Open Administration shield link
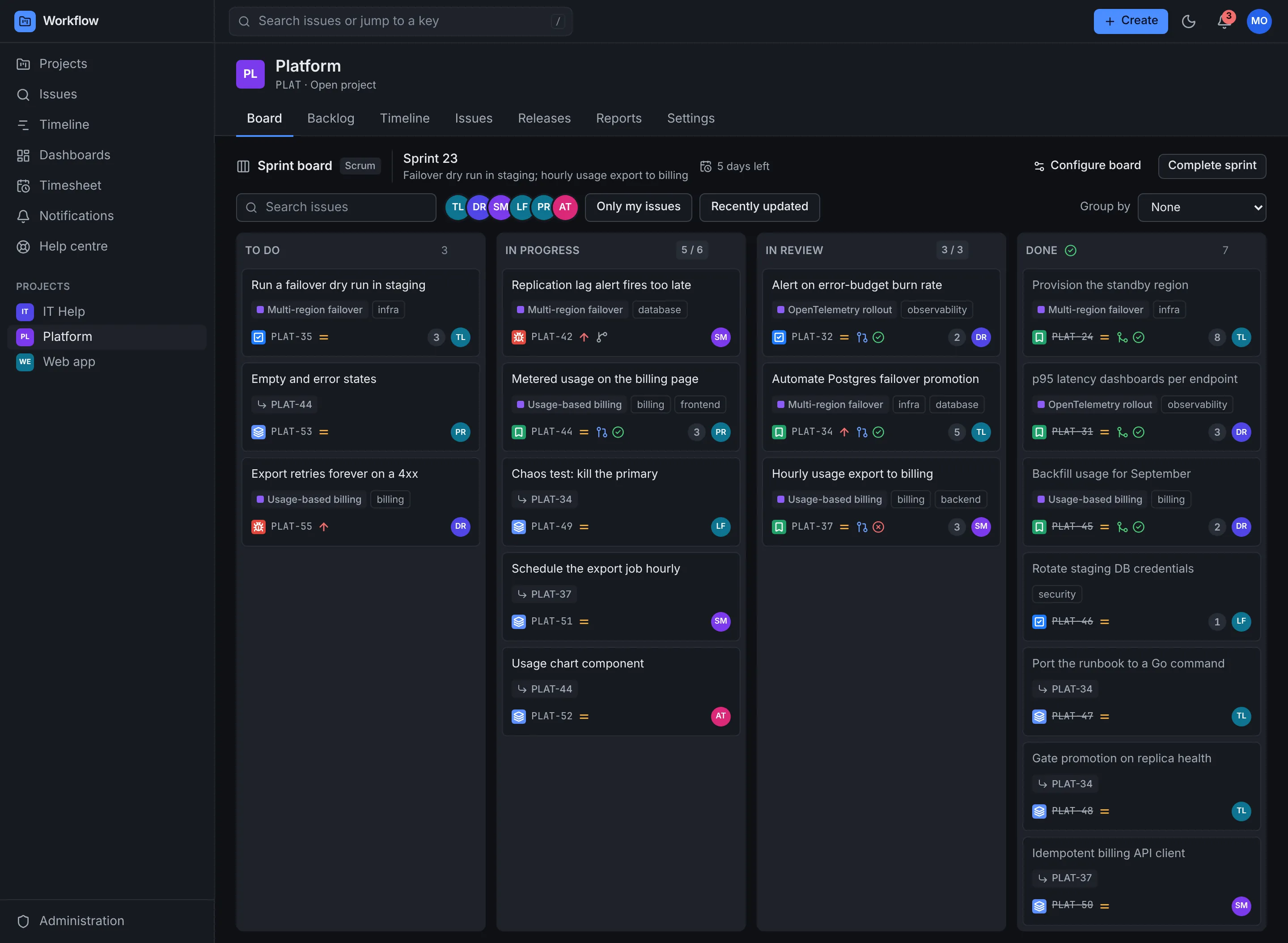This screenshot has height=943, width=1288. point(107,921)
